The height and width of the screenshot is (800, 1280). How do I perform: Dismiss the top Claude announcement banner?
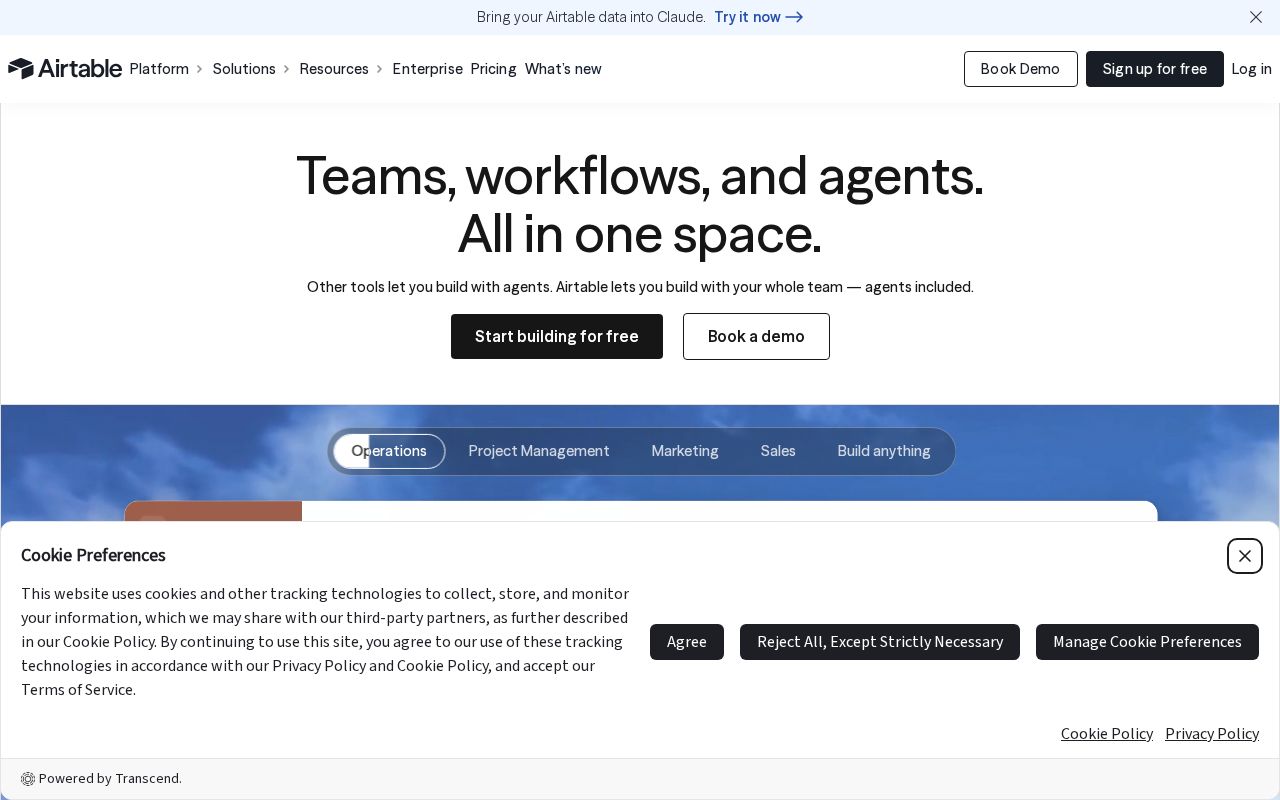pos(1256,17)
